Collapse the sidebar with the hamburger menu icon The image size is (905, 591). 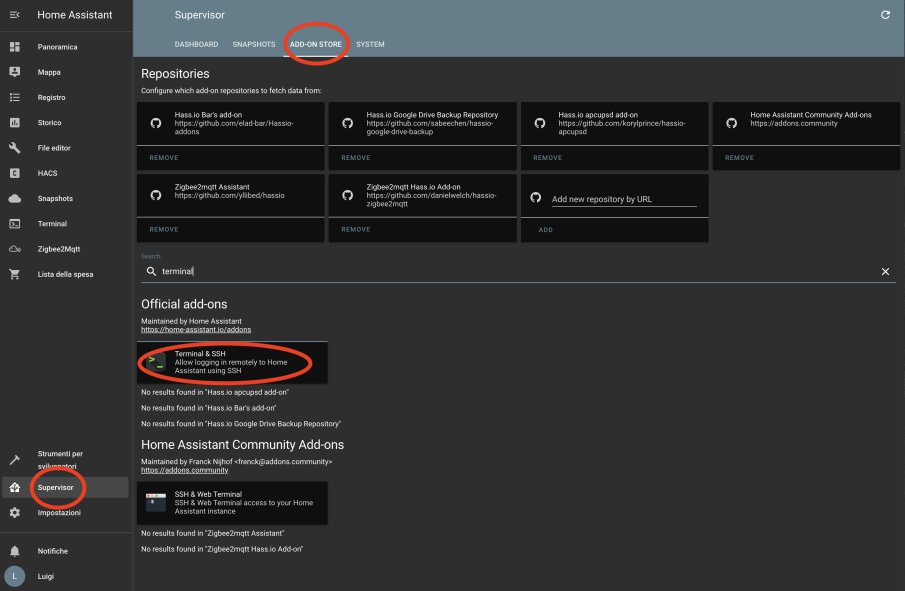[x=14, y=15]
